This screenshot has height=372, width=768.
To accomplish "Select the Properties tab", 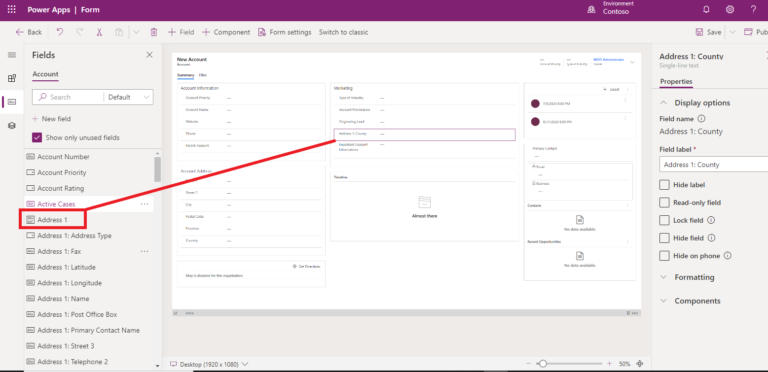I will tap(676, 81).
